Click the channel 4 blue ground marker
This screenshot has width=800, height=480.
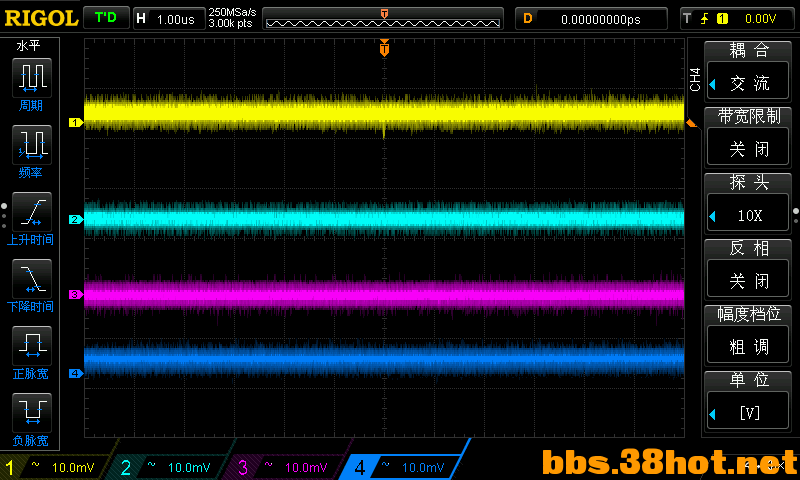pos(76,373)
